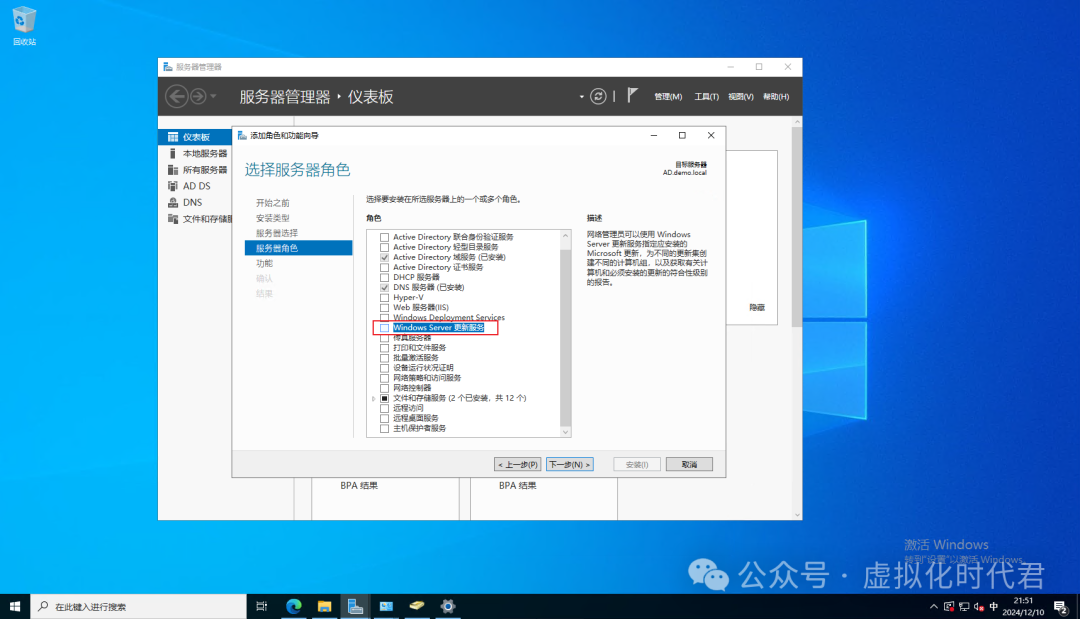The width and height of the screenshot is (1080, 619).
Task: Open the Settings gear taskbar icon
Action: (x=448, y=607)
